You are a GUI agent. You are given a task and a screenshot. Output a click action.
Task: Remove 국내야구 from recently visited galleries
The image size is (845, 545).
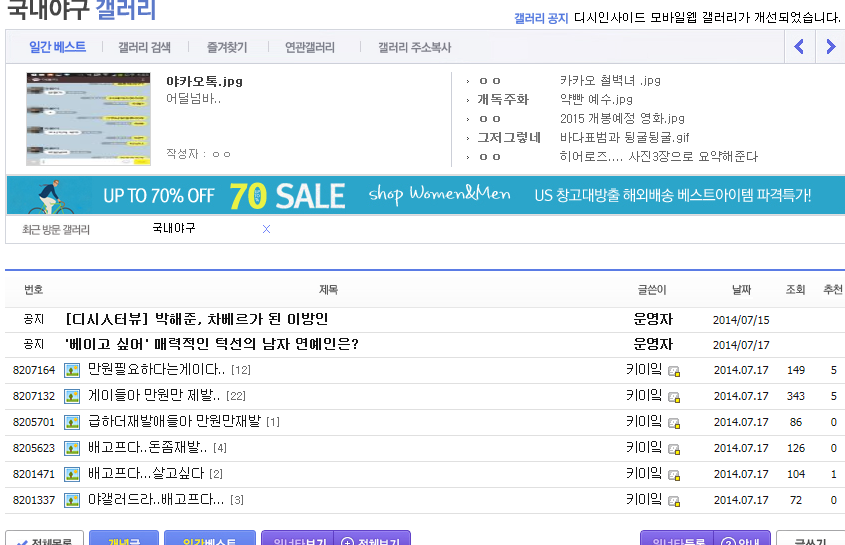266,229
